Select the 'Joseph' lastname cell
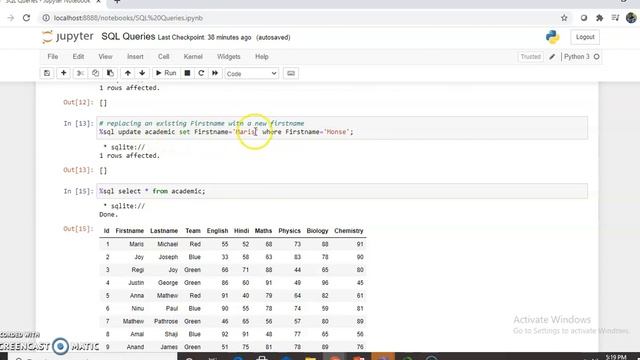The width and height of the screenshot is (640, 360). 168,257
